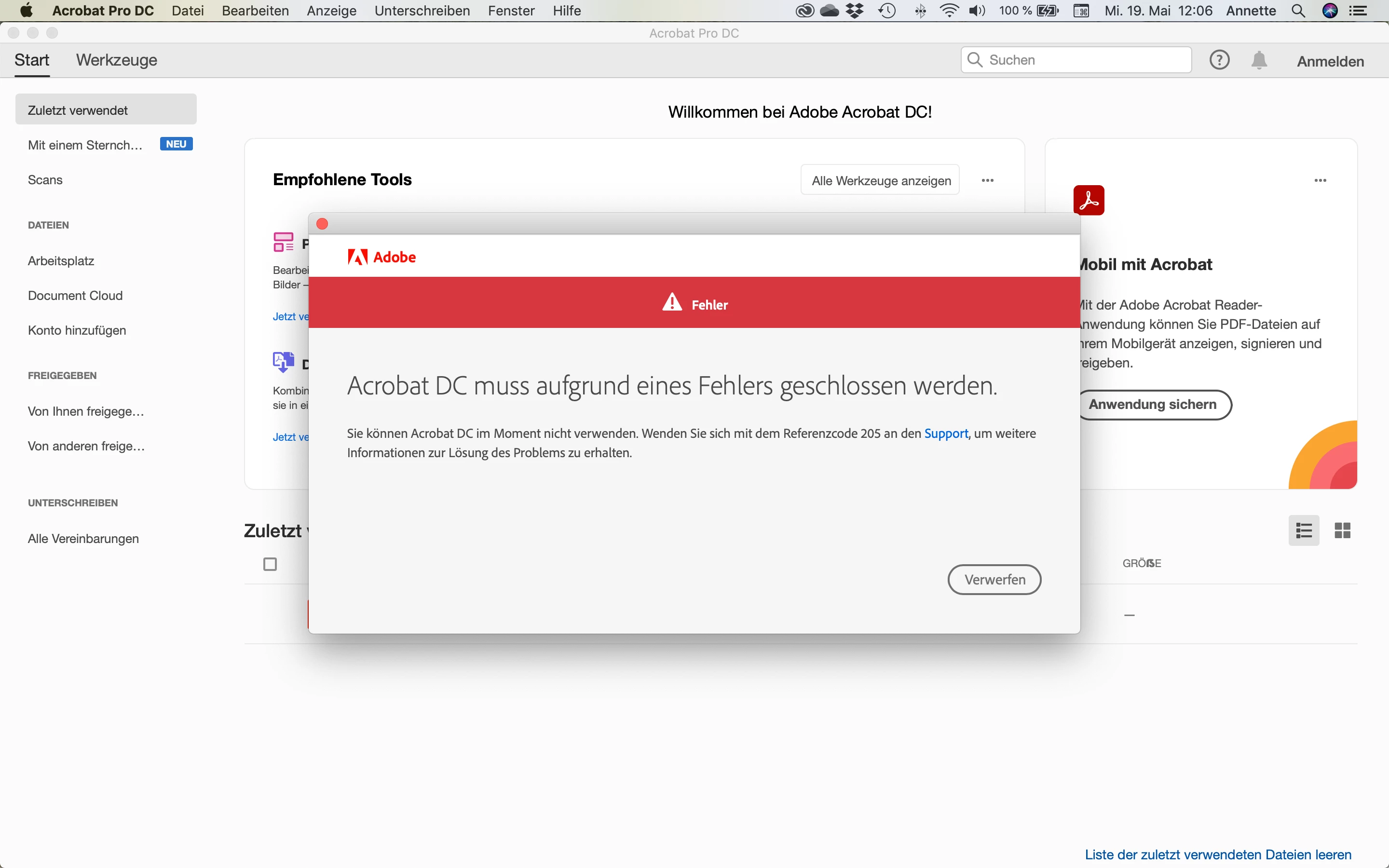Viewport: 1389px width, 868px height.
Task: Click the volume speaker icon
Action: tap(977, 10)
